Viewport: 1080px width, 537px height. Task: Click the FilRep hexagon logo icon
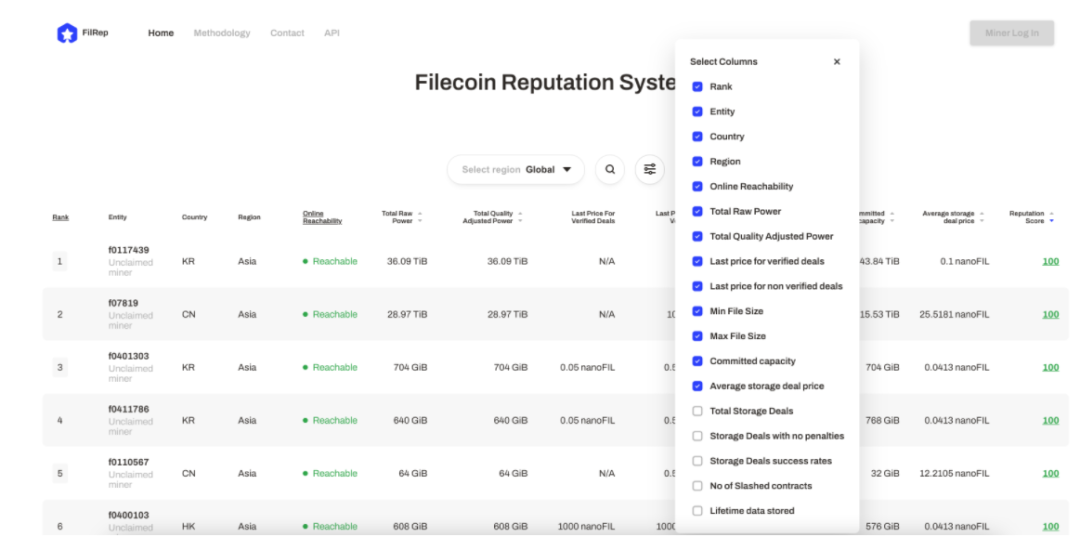[x=67, y=33]
